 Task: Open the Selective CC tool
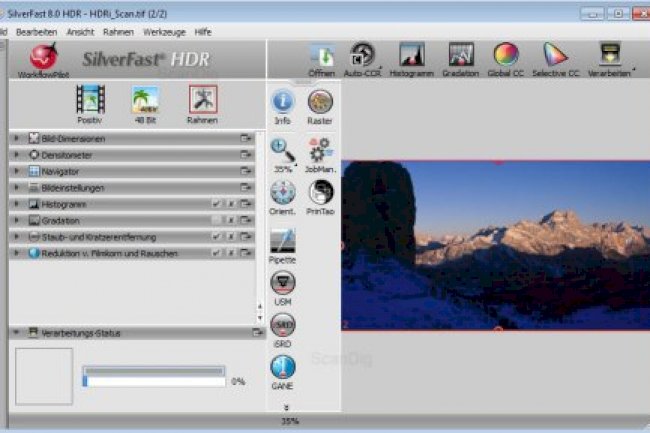click(x=554, y=56)
